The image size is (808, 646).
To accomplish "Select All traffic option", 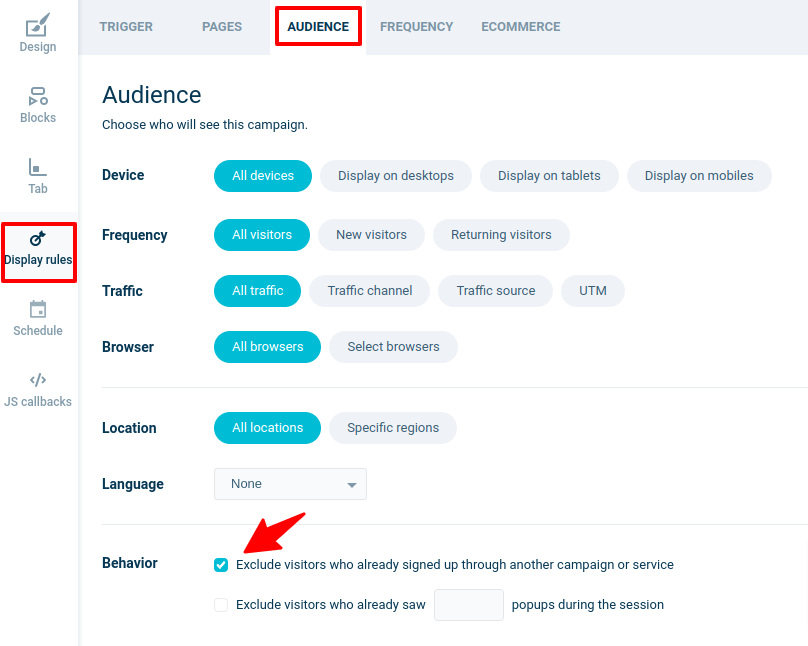I will pyautogui.click(x=257, y=291).
